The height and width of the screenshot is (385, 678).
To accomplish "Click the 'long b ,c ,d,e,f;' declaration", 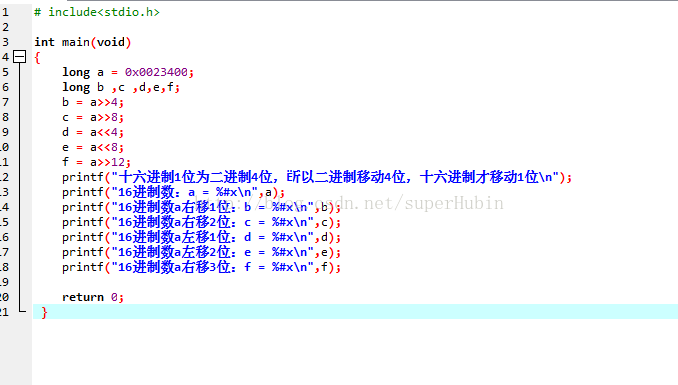I will (121, 87).
